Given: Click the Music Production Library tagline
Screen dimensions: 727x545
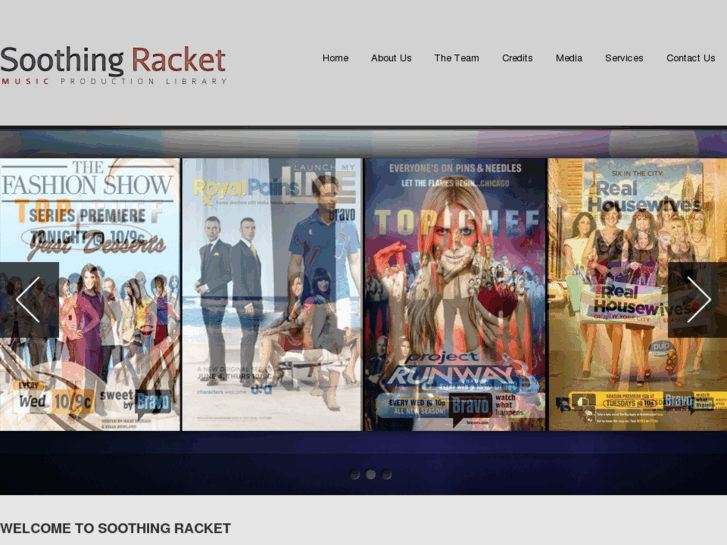Looking at the screenshot, I should pos(114,81).
